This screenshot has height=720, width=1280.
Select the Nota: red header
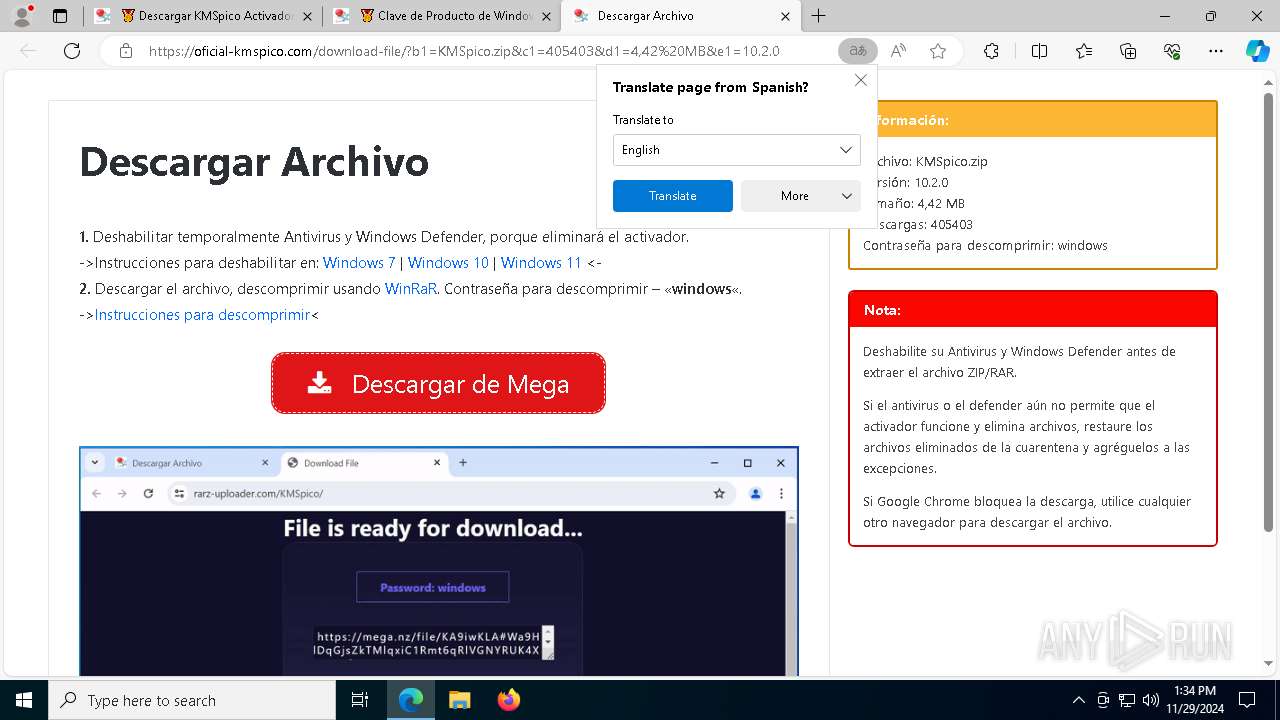click(1033, 310)
